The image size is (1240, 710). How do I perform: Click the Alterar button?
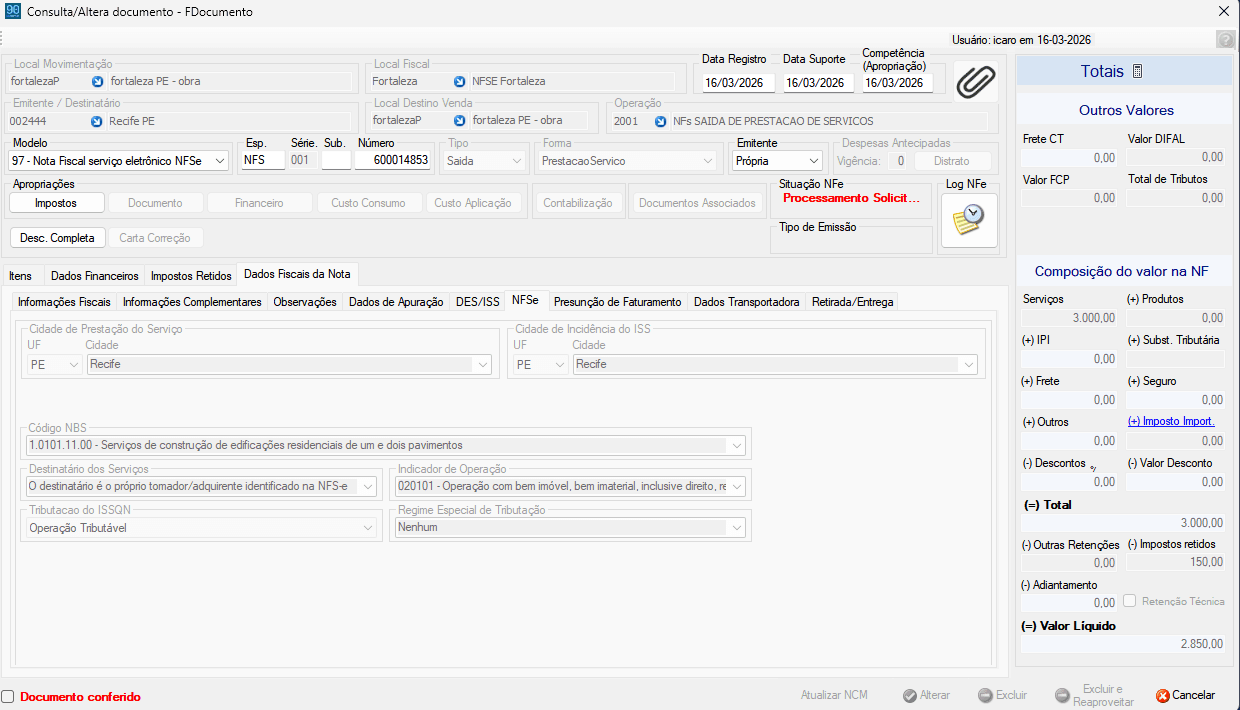pyautogui.click(x=926, y=695)
